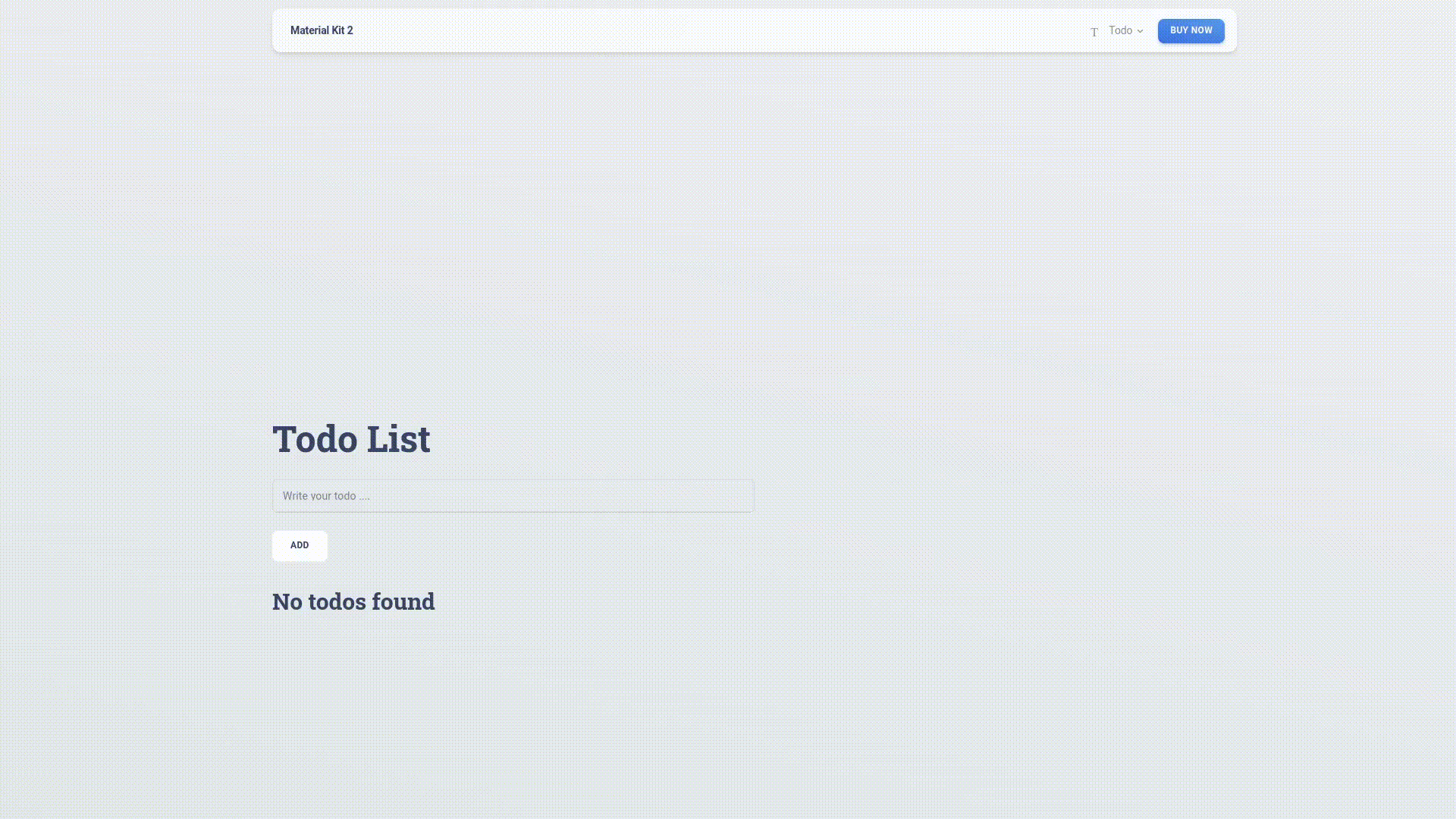Screen dimensions: 1456x819
Task: Click the small down caret after Todo
Action: click(1140, 31)
